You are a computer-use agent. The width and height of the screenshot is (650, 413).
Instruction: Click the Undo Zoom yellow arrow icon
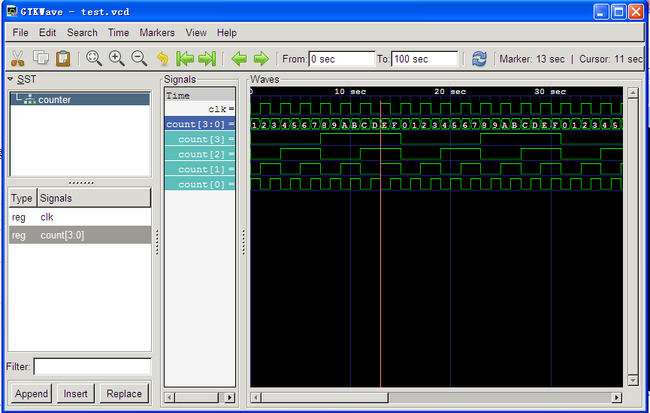coord(162,58)
